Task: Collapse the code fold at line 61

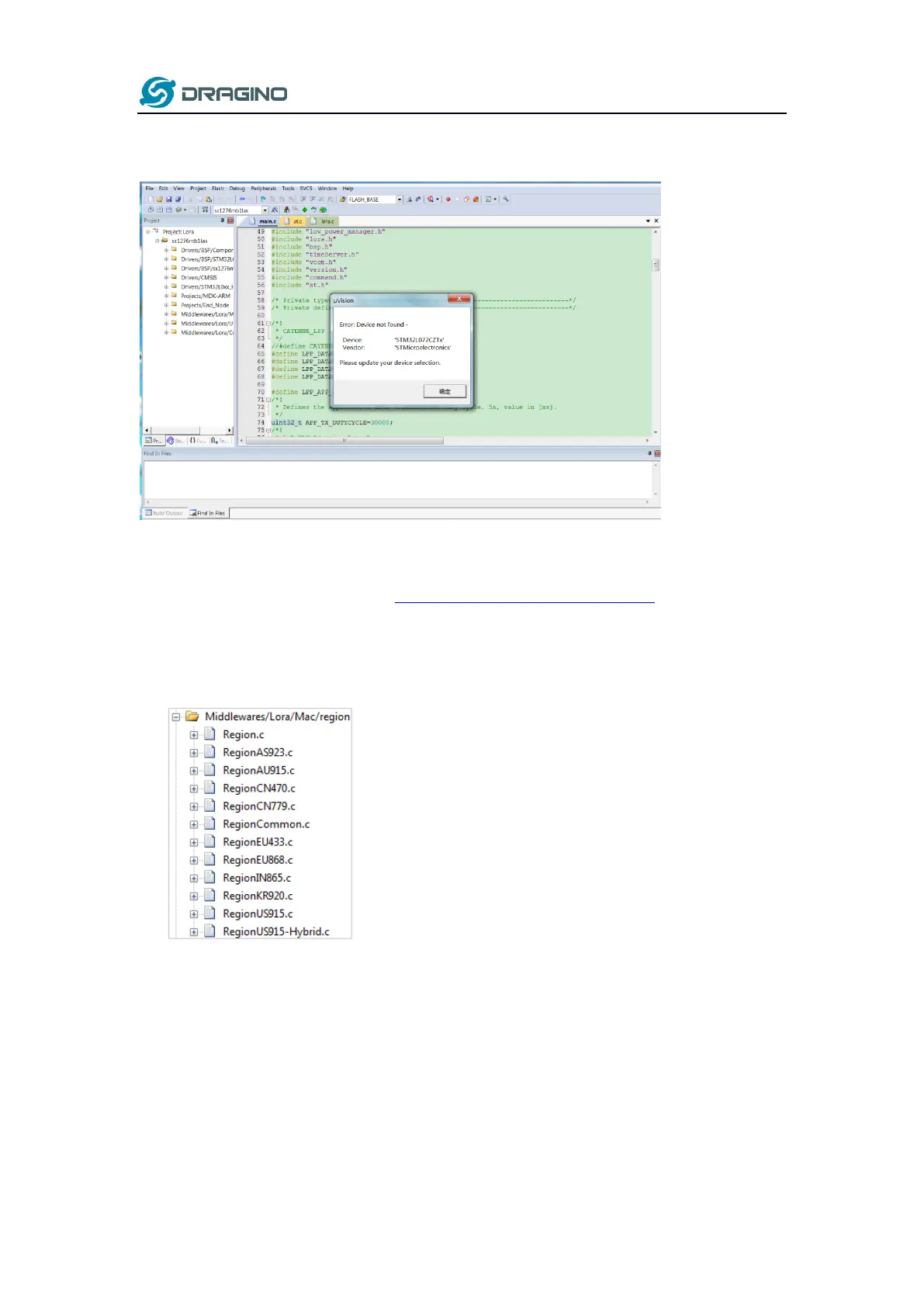Action: tap(268, 323)
